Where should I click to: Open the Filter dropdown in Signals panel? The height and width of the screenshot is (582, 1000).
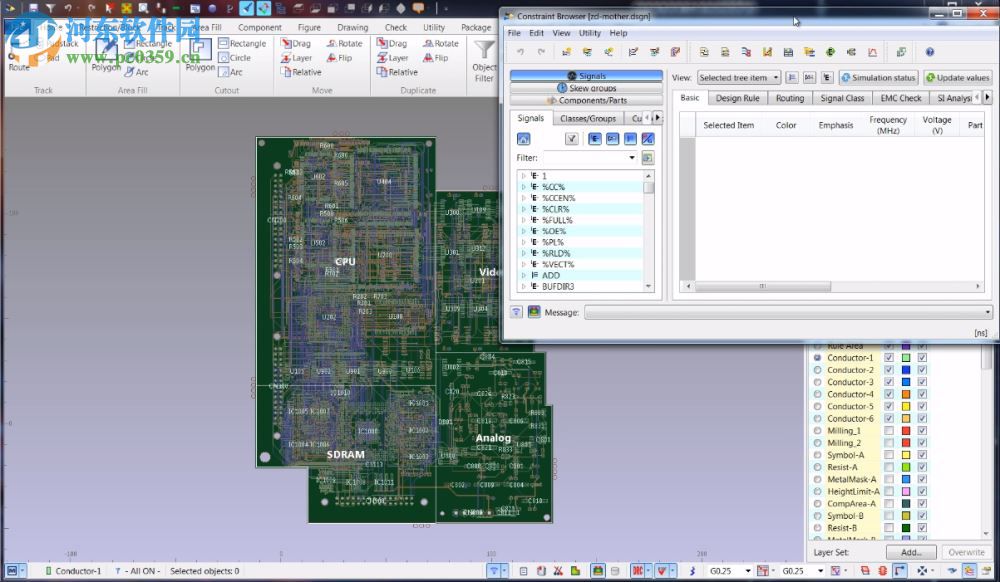pos(632,158)
